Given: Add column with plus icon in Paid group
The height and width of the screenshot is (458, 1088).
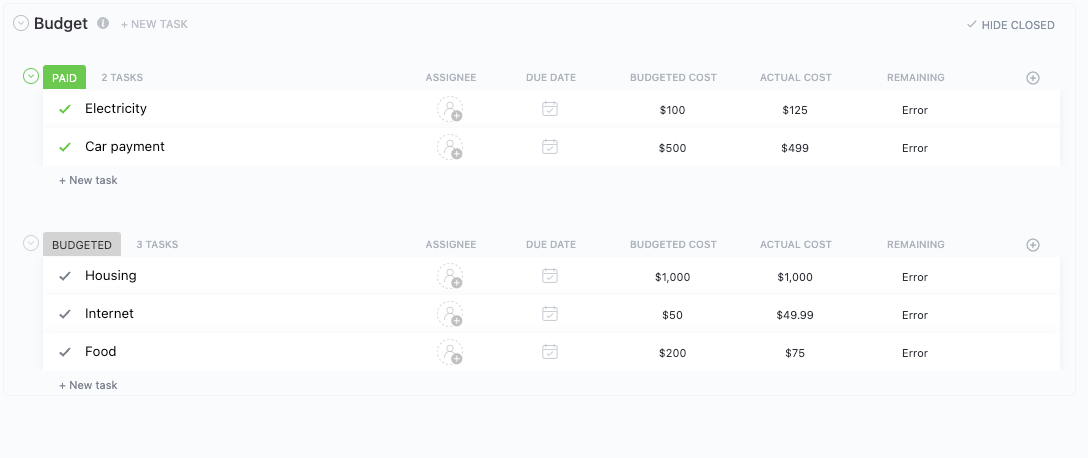Looking at the screenshot, I should (x=1033, y=78).
